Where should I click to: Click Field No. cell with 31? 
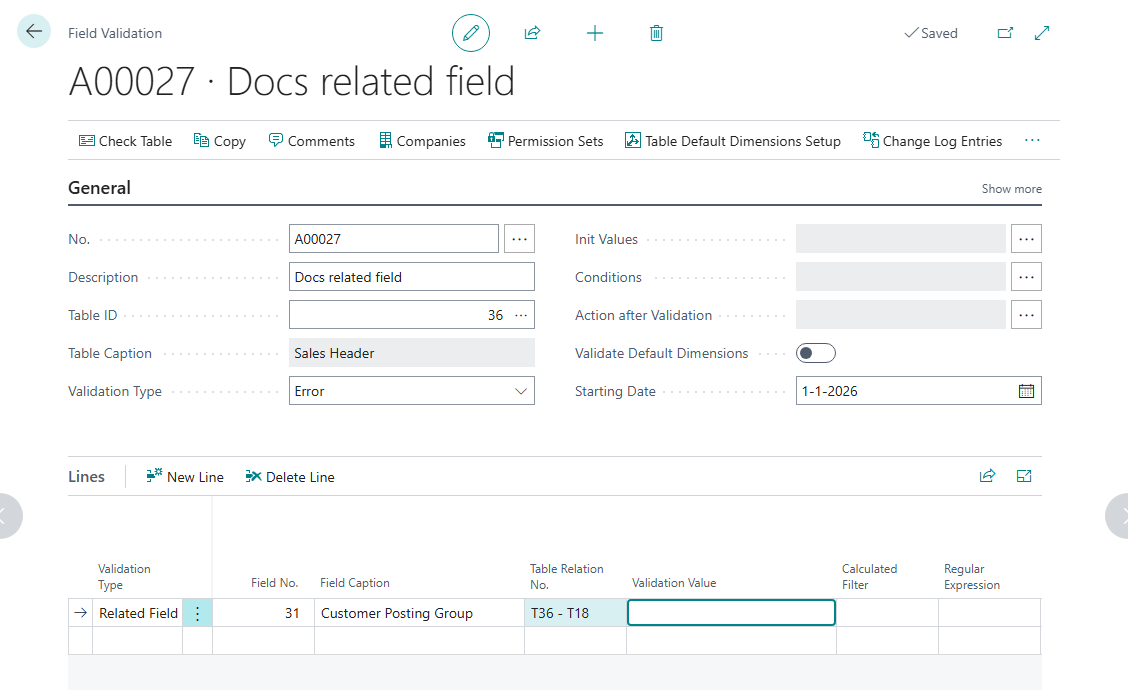tap(263, 613)
